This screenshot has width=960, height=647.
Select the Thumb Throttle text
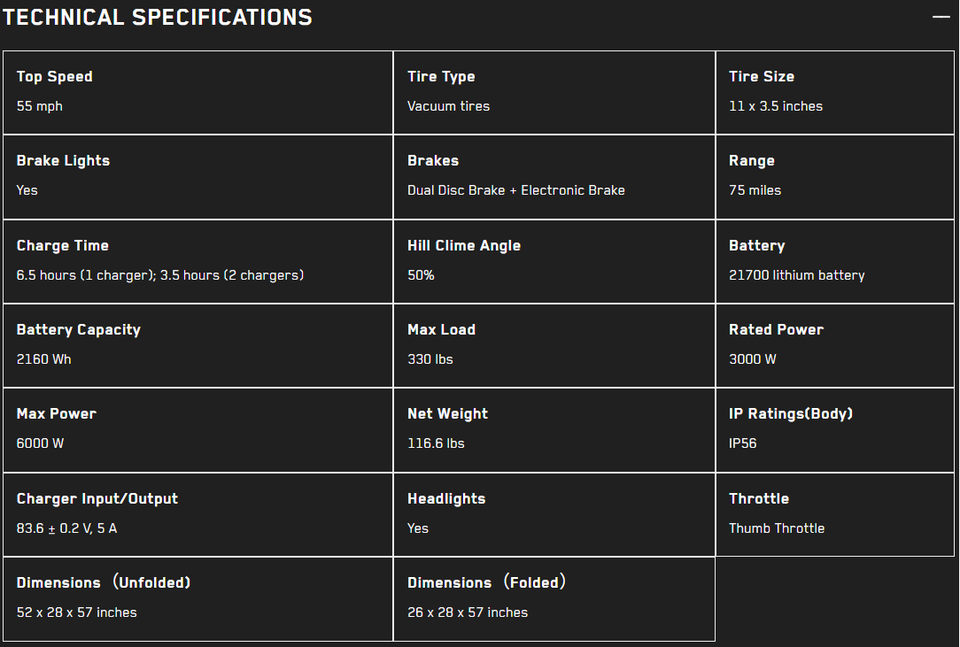(x=776, y=528)
